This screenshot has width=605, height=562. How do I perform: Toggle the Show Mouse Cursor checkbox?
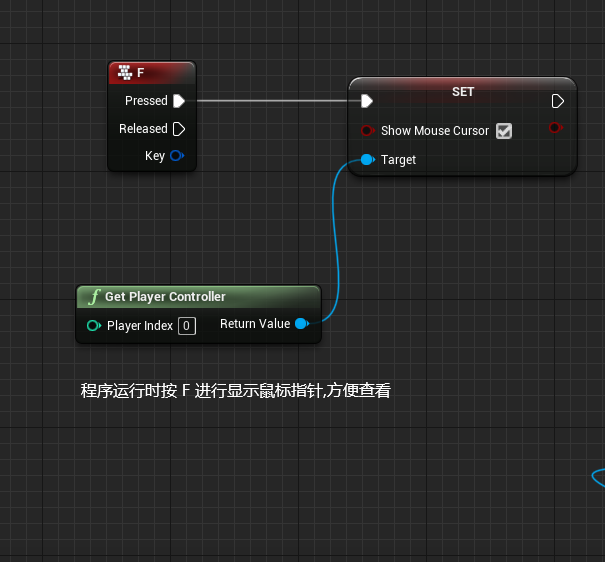(504, 131)
